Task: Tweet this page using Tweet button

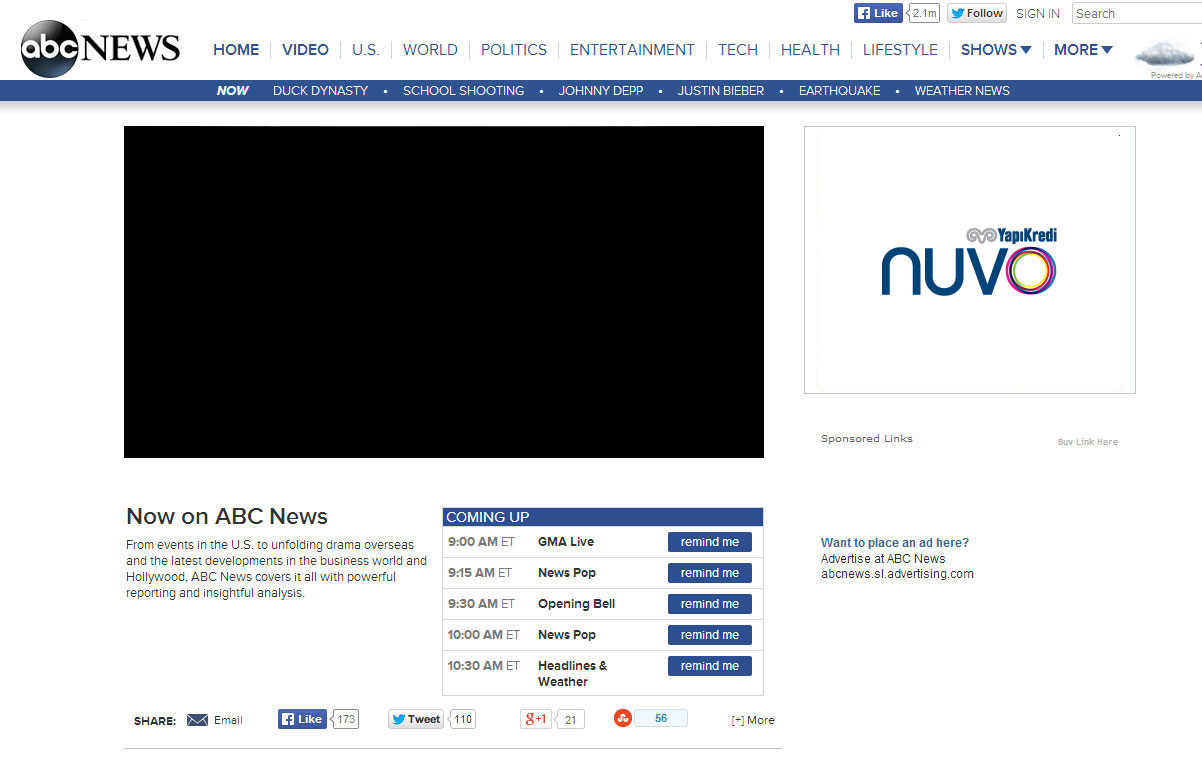Action: pyautogui.click(x=416, y=719)
